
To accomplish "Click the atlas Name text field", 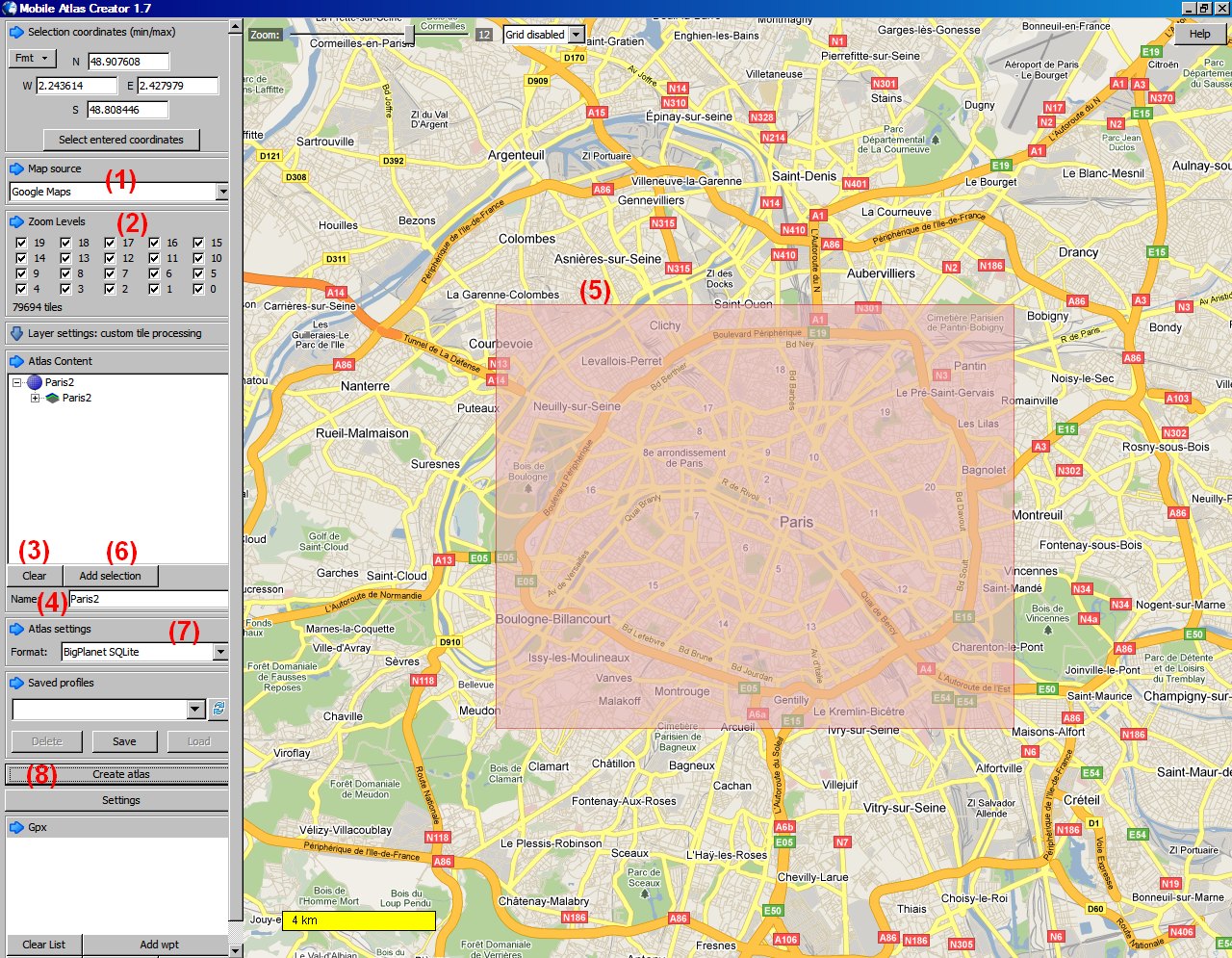I will 147,599.
